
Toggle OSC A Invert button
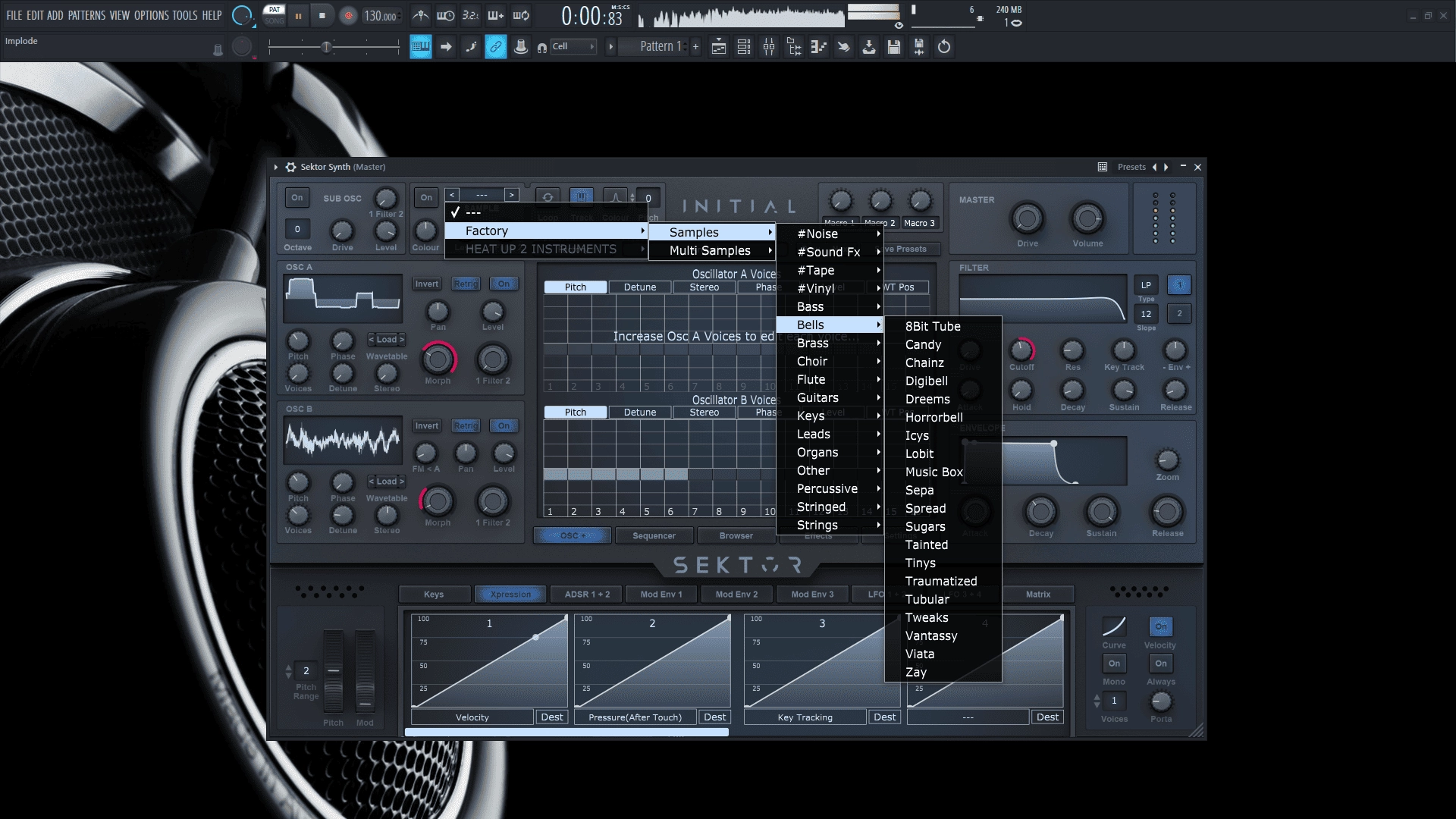click(x=426, y=284)
